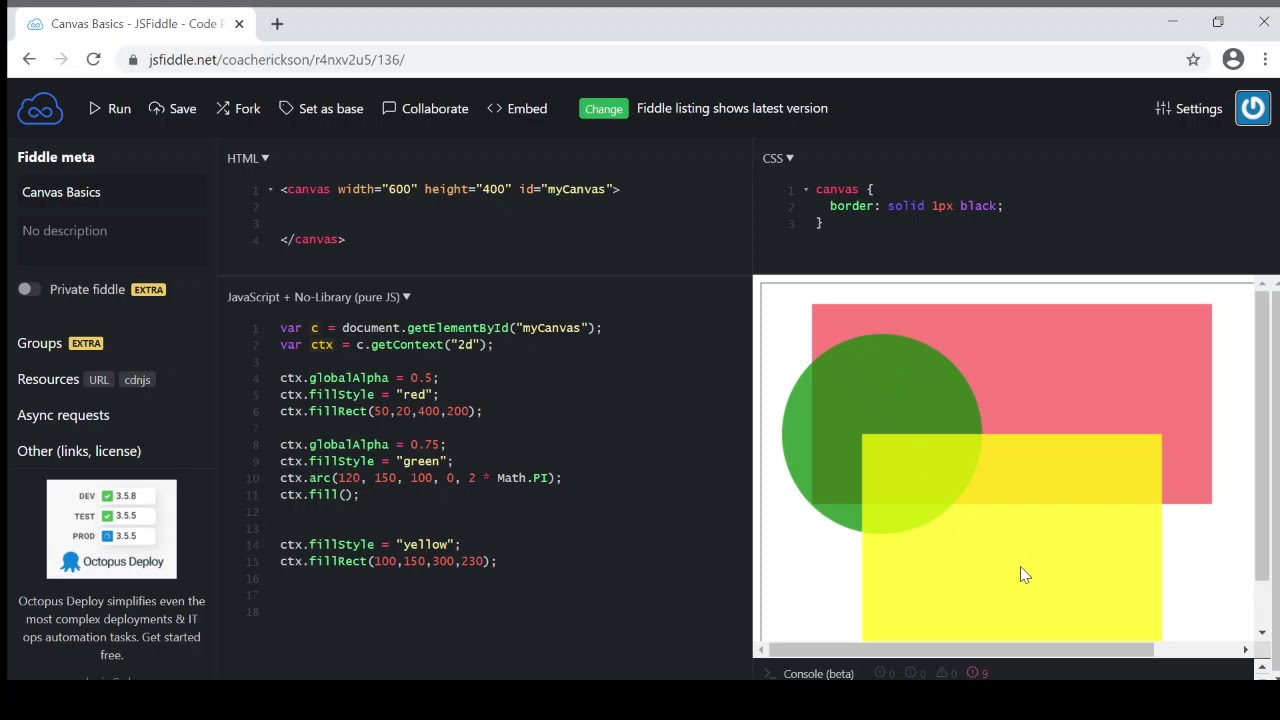This screenshot has height=720, width=1280.
Task: Reload the browser page
Action: (x=93, y=60)
